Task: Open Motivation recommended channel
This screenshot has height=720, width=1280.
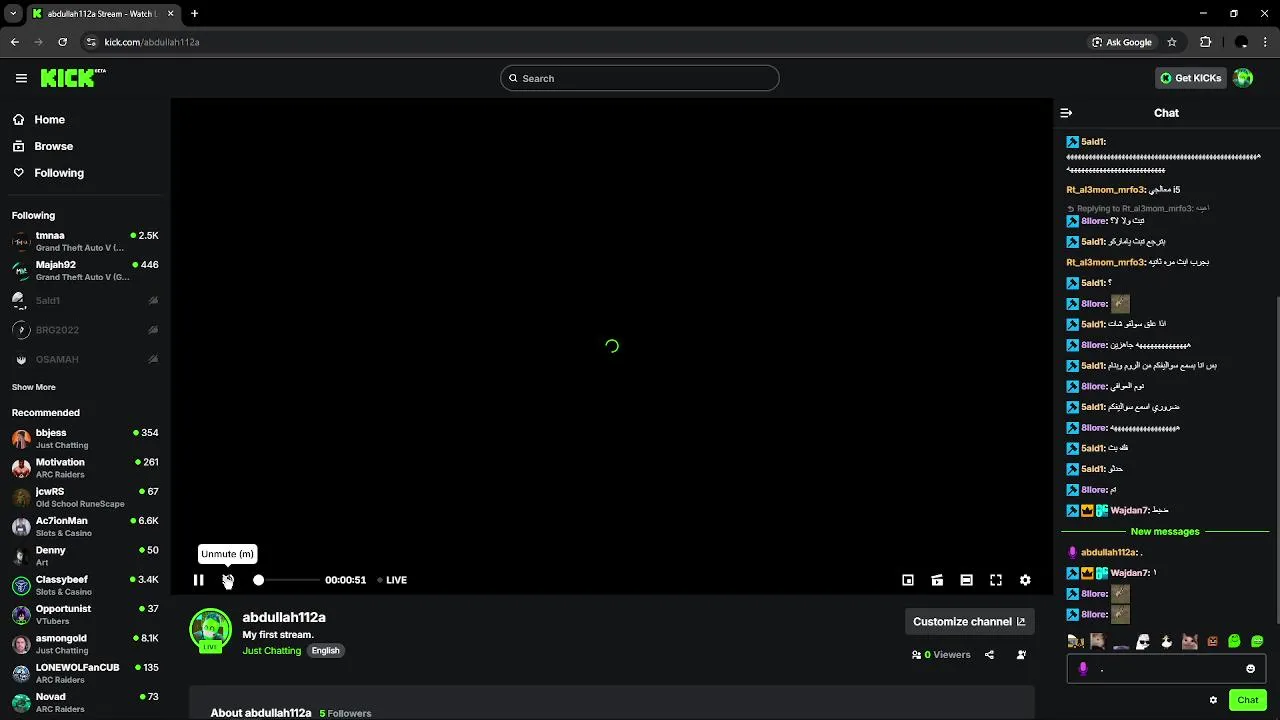Action: pyautogui.click(x=85, y=467)
